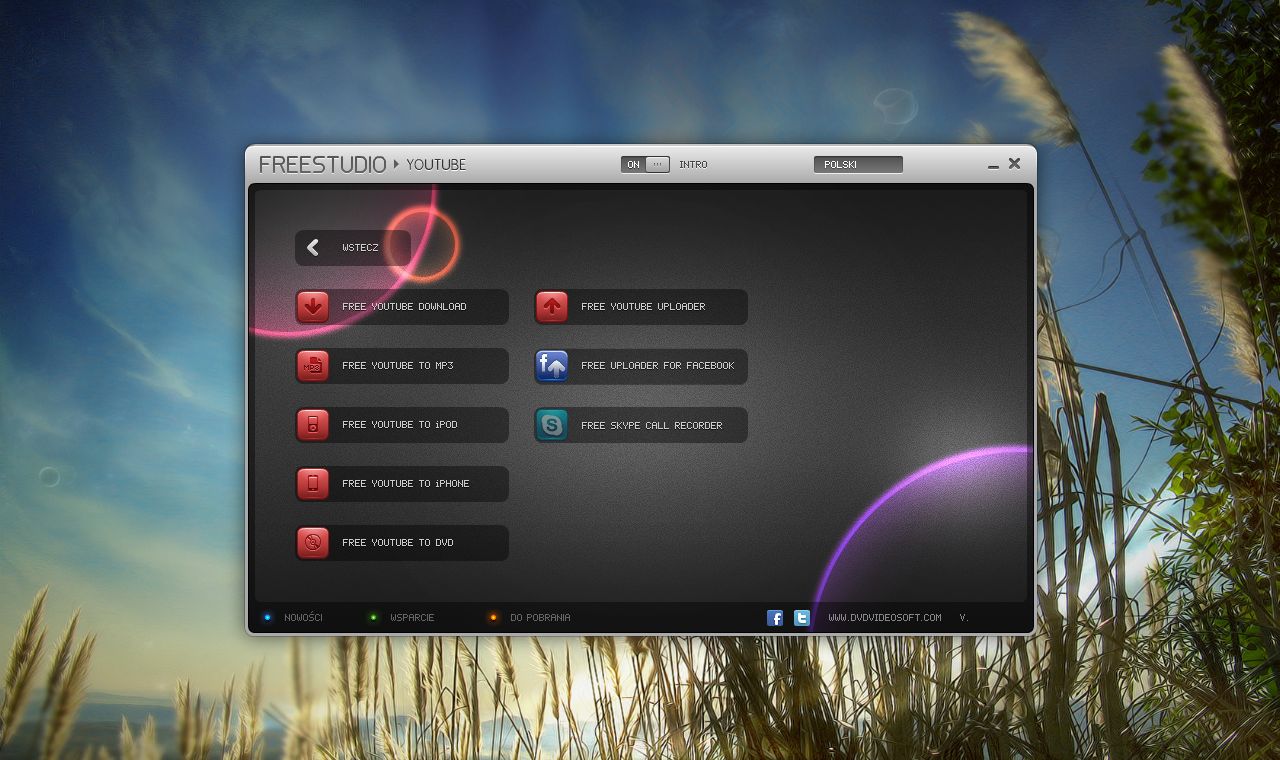This screenshot has height=760, width=1280.
Task: Click the FREESTUDIO title logo
Action: pyautogui.click(x=322, y=165)
